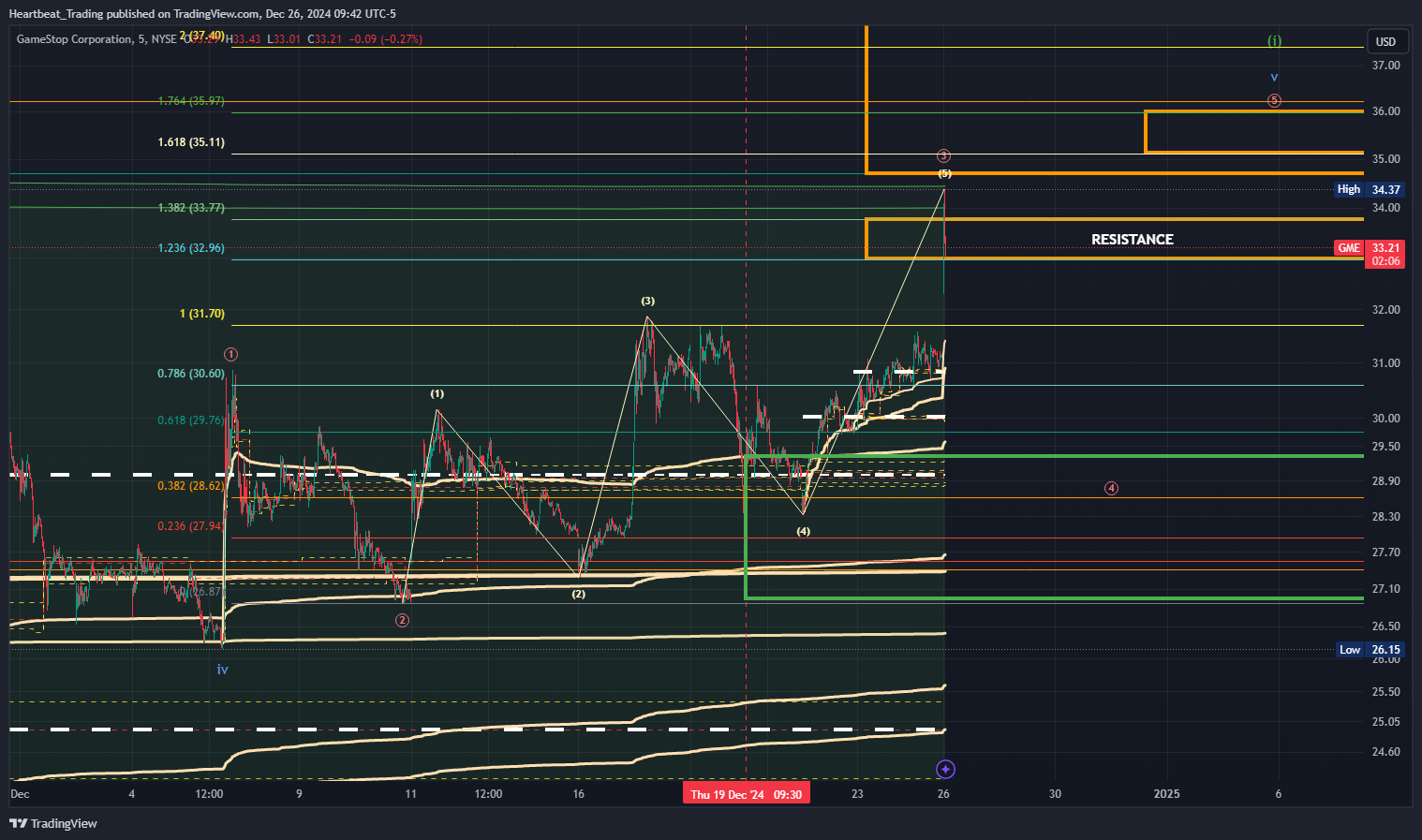Click the 37.00 price scale value
Screen dimensions: 1422x840
click(1385, 66)
